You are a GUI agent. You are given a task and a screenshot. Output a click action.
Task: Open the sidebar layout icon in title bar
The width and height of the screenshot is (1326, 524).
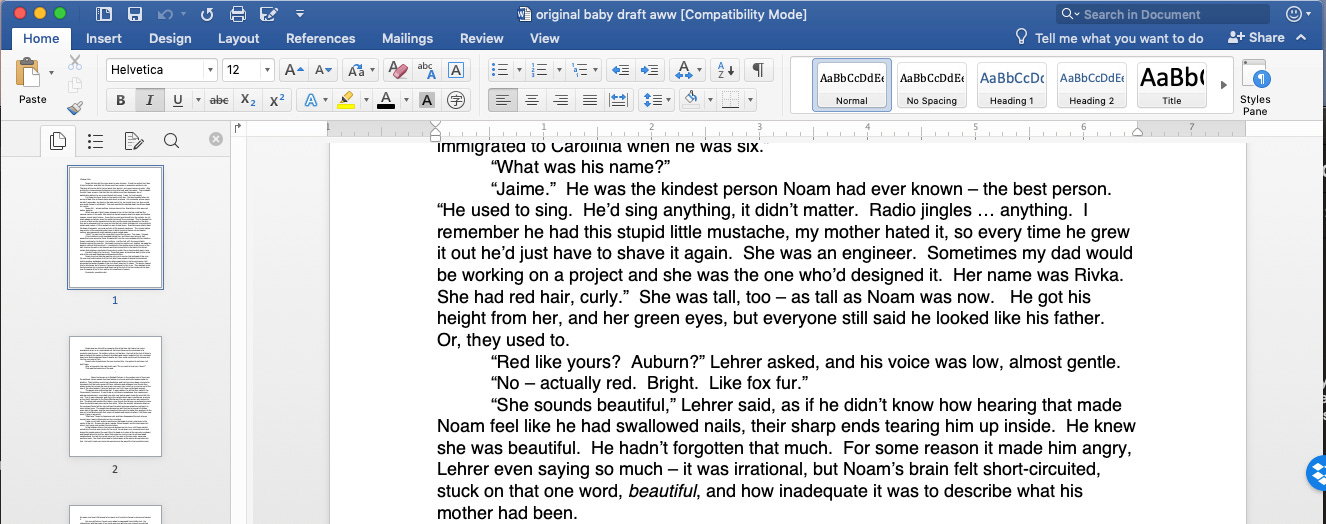tap(104, 14)
